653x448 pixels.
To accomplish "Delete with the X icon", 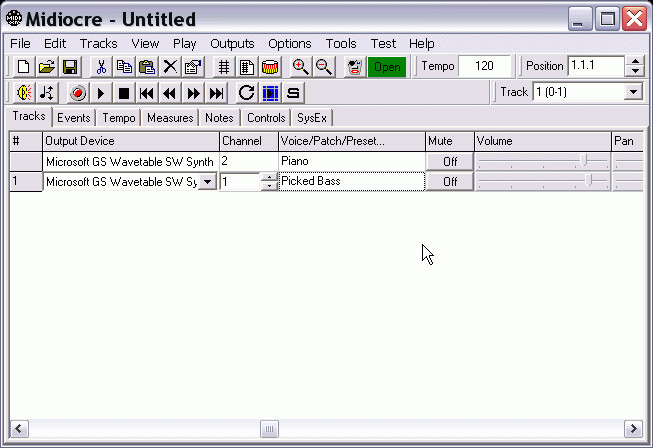I will [170, 67].
